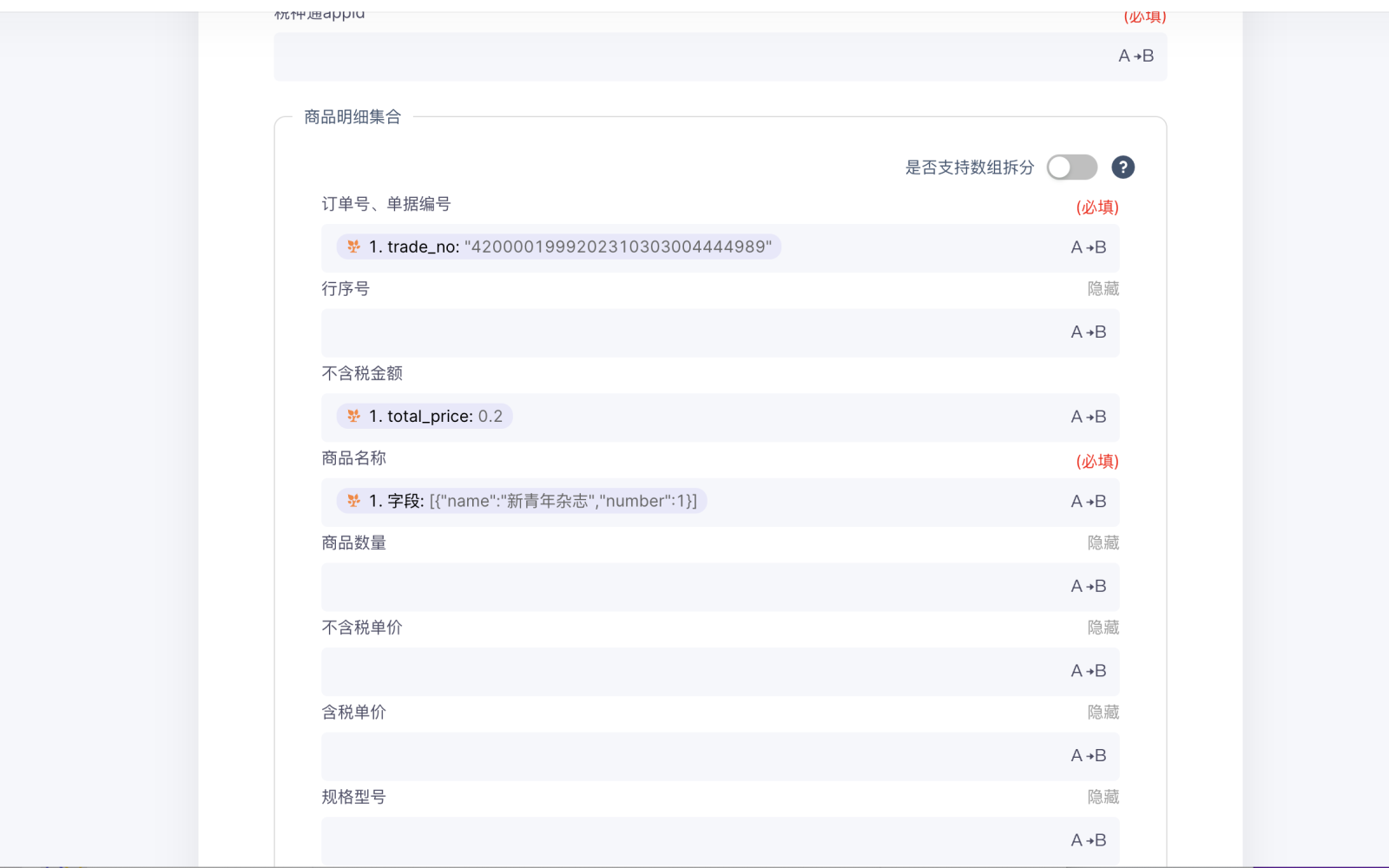Image resolution: width=1389 pixels, height=868 pixels.
Task: Open help icon beside array split toggle
Action: pos(1122,168)
